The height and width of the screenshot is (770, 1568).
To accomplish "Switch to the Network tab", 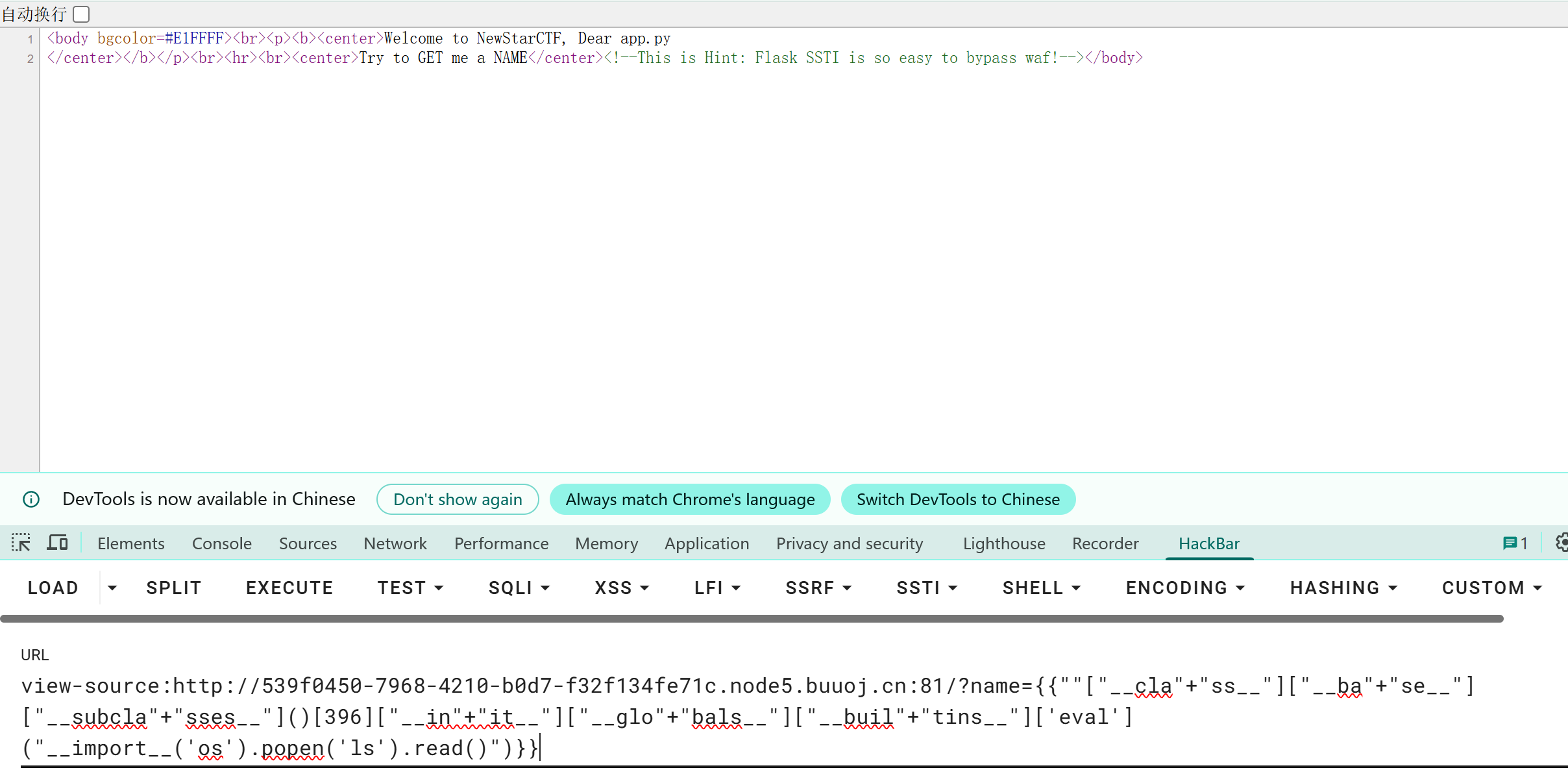I will pyautogui.click(x=395, y=543).
